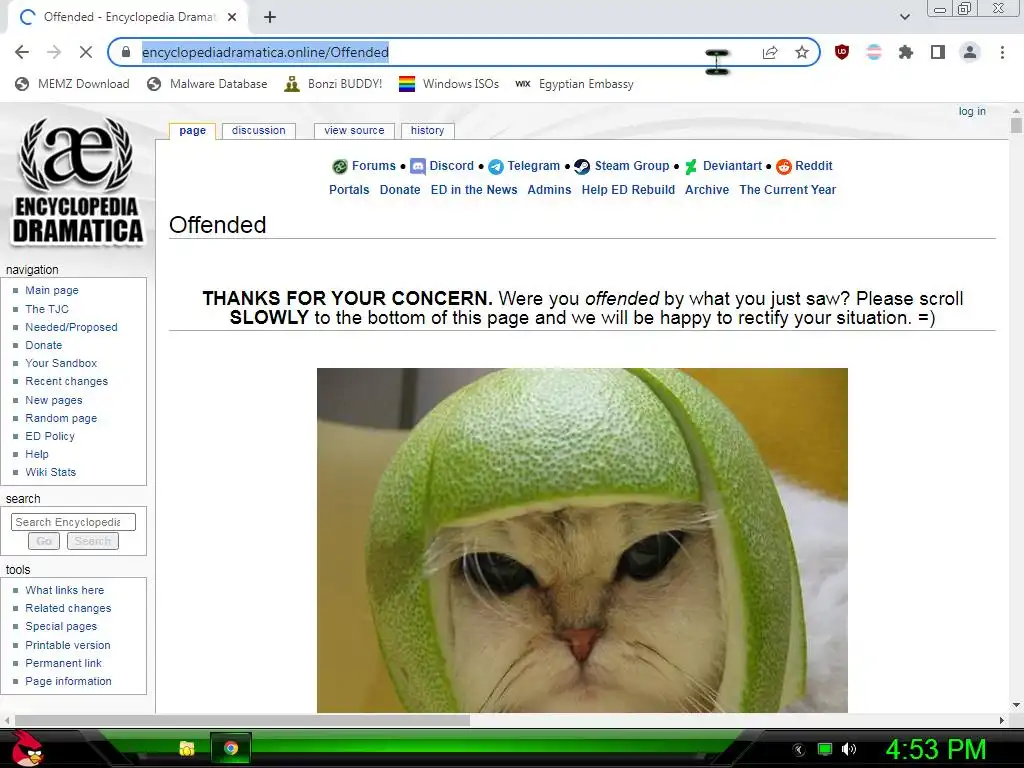
Task: Click the Deviantart icon
Action: pyautogui.click(x=691, y=167)
